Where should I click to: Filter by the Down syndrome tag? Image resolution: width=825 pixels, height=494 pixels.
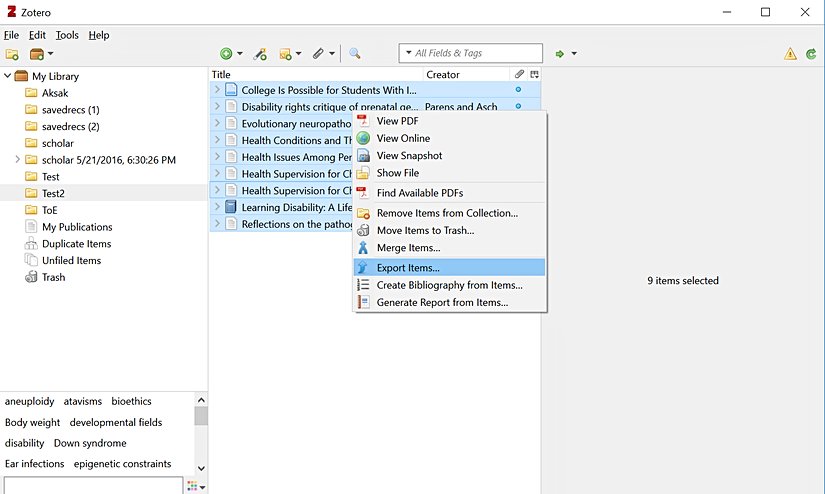[90, 443]
